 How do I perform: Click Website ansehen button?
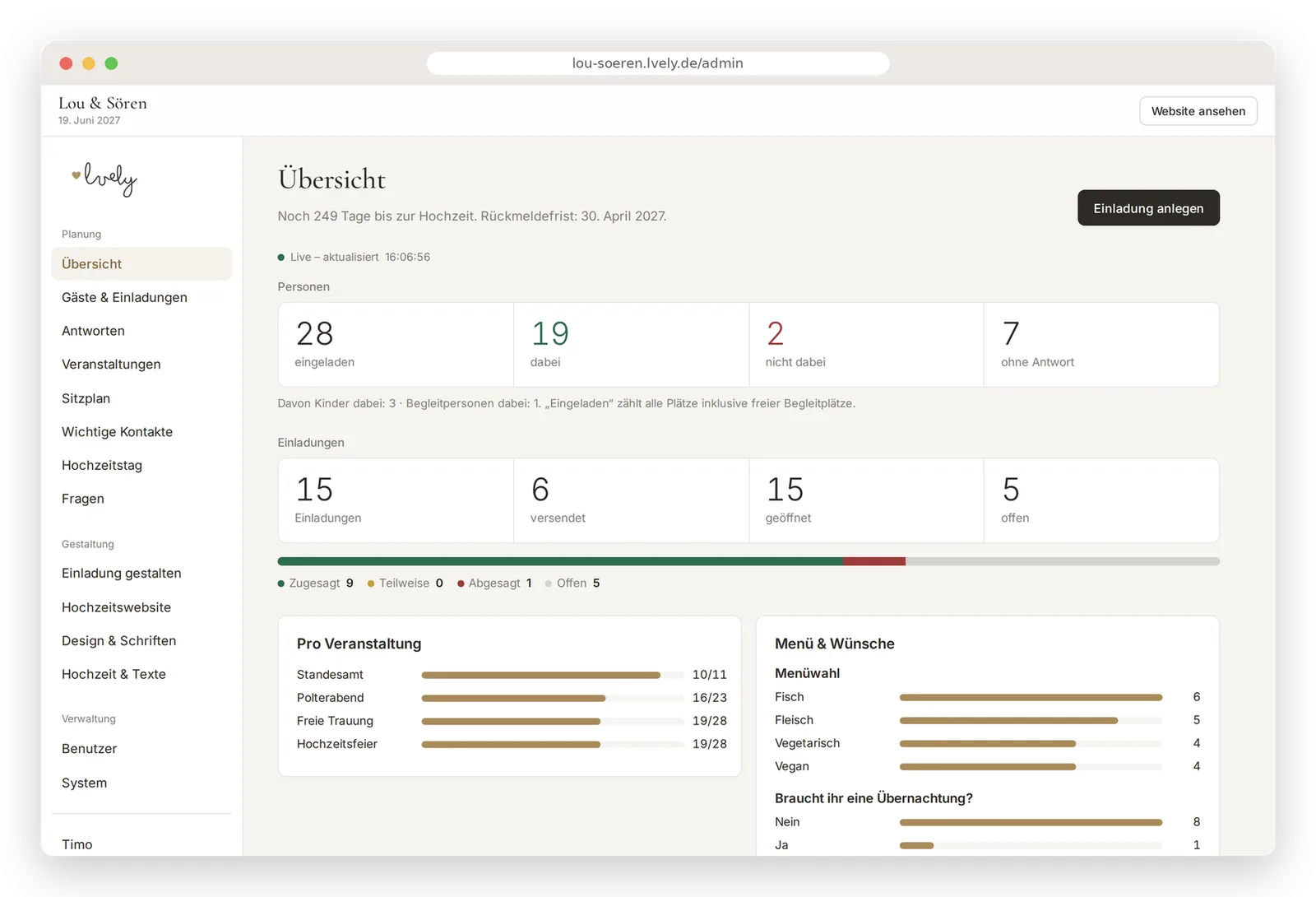point(1198,111)
